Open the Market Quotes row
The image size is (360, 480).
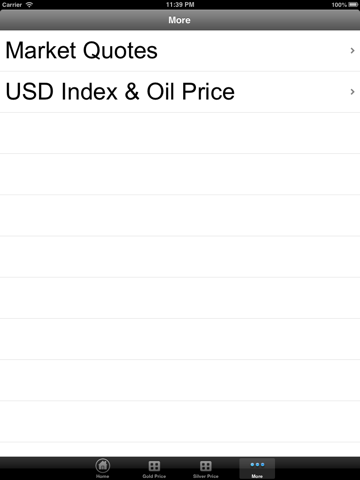pos(180,51)
